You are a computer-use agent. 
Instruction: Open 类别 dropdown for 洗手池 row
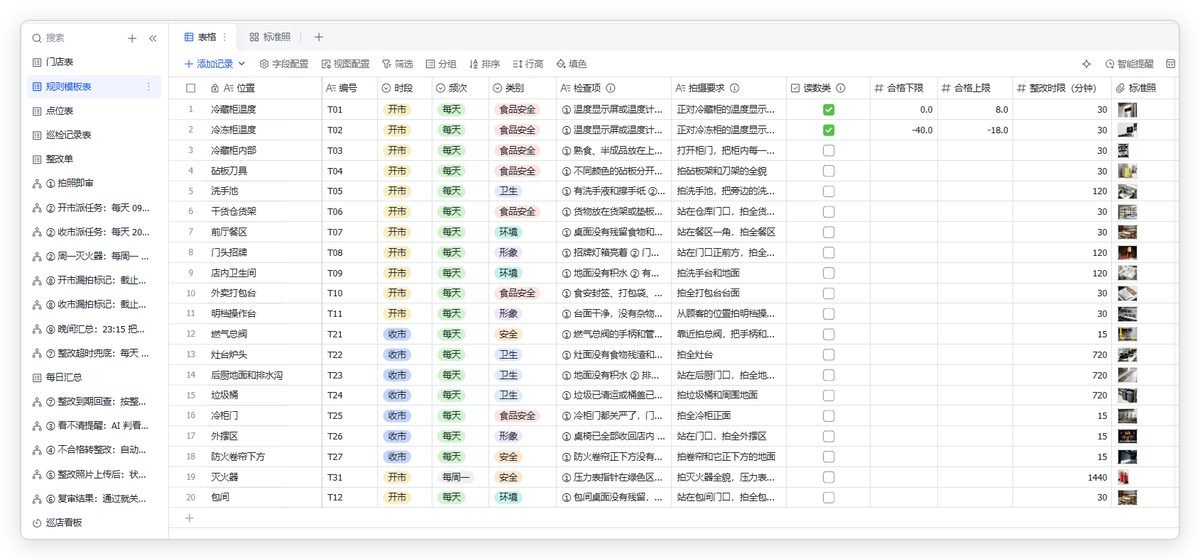[x=509, y=191]
